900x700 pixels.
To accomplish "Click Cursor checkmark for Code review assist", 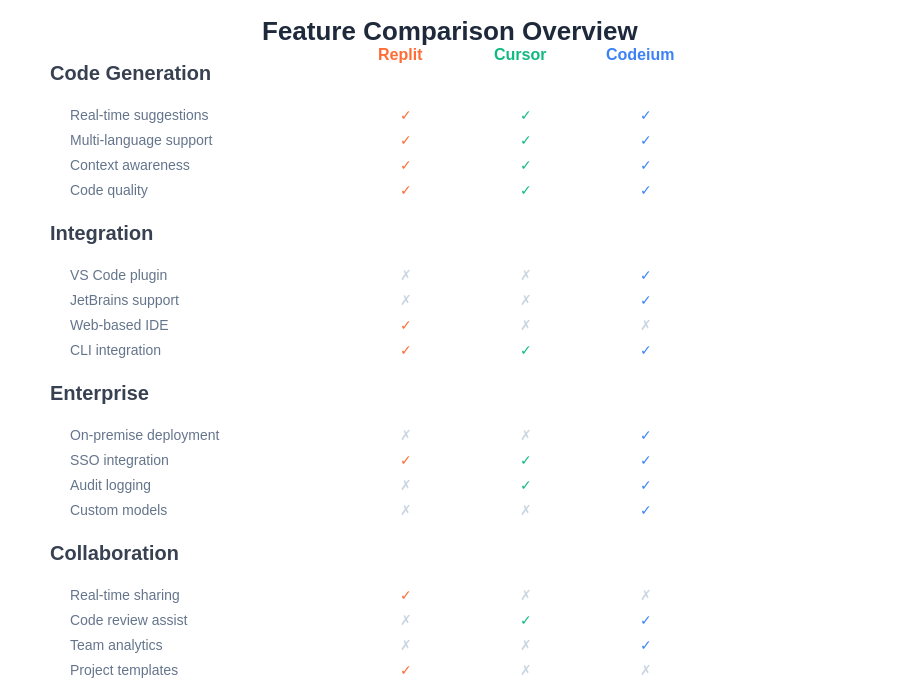I will pyautogui.click(x=526, y=620).
